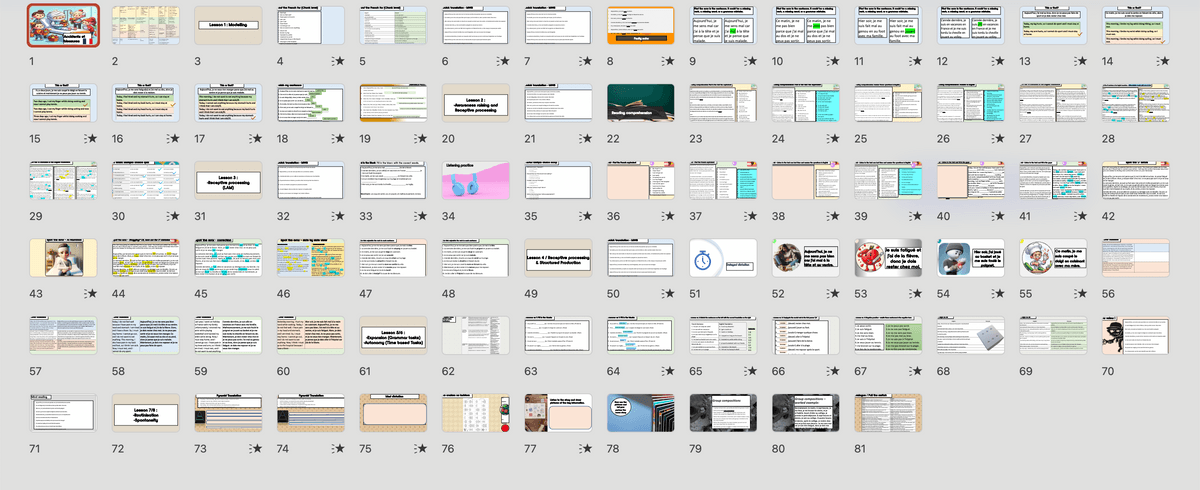This screenshot has height=490, width=1200.
Task: Click the star icon under slide 18
Action: point(339,139)
